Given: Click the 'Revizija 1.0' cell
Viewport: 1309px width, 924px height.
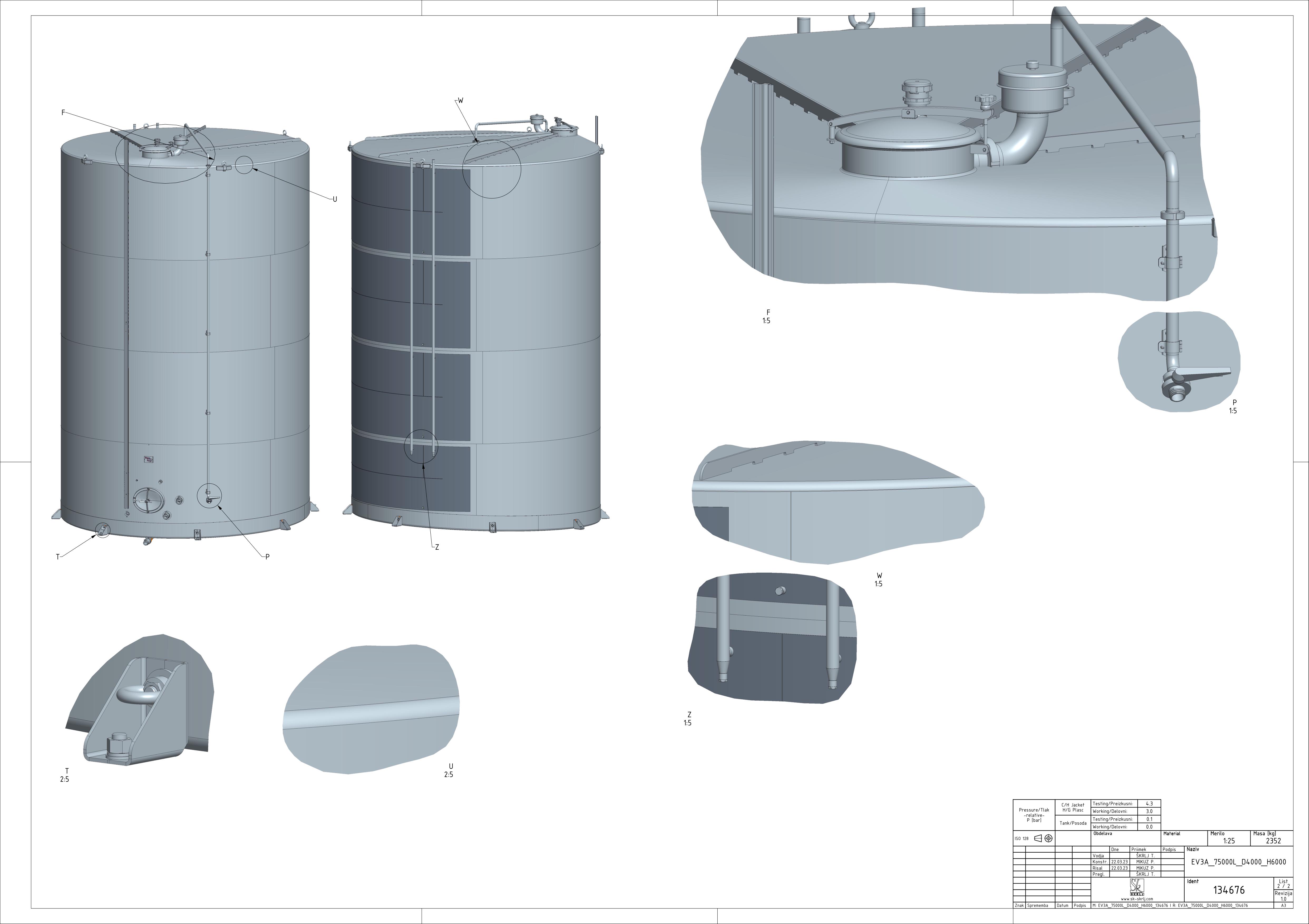Looking at the screenshot, I should pos(1283,896).
